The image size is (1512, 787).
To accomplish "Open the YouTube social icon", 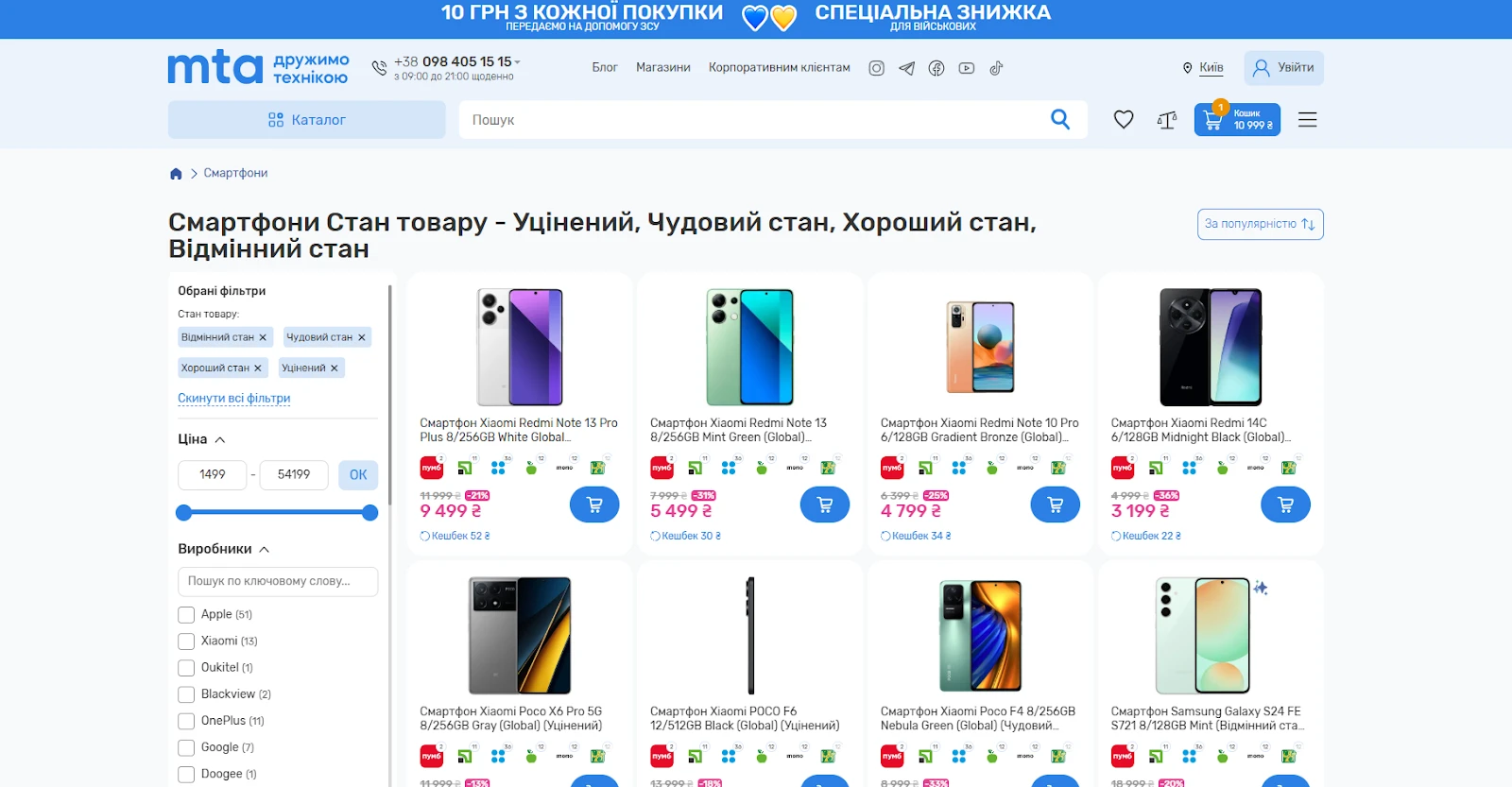I will (967, 68).
